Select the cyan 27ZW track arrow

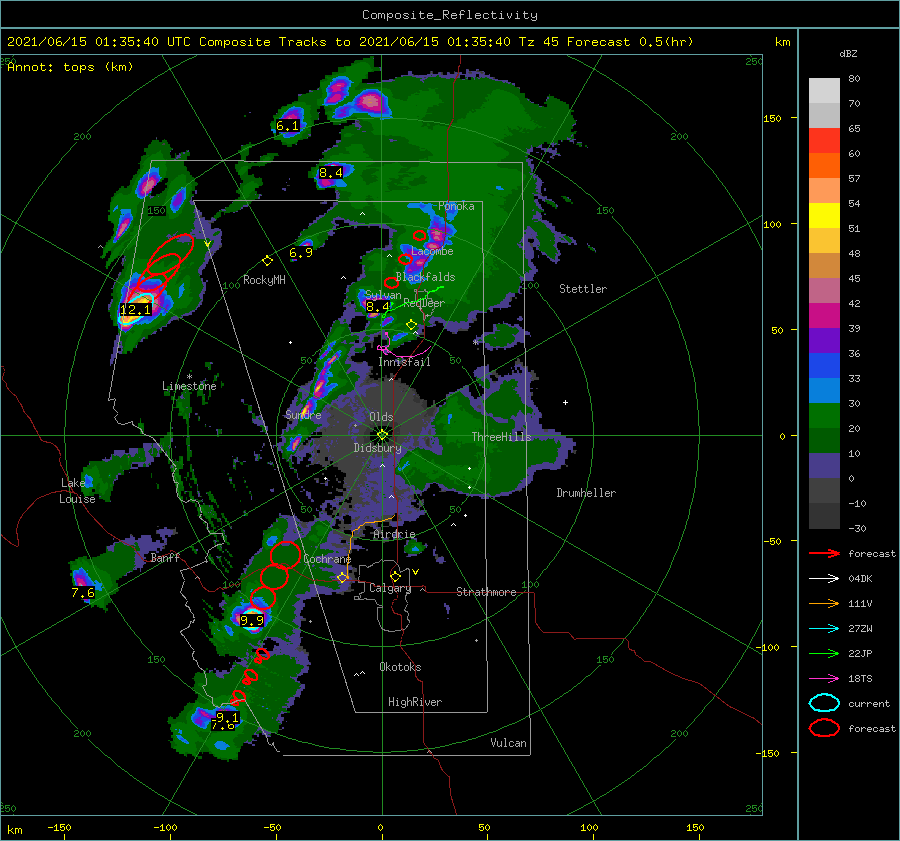coord(824,628)
